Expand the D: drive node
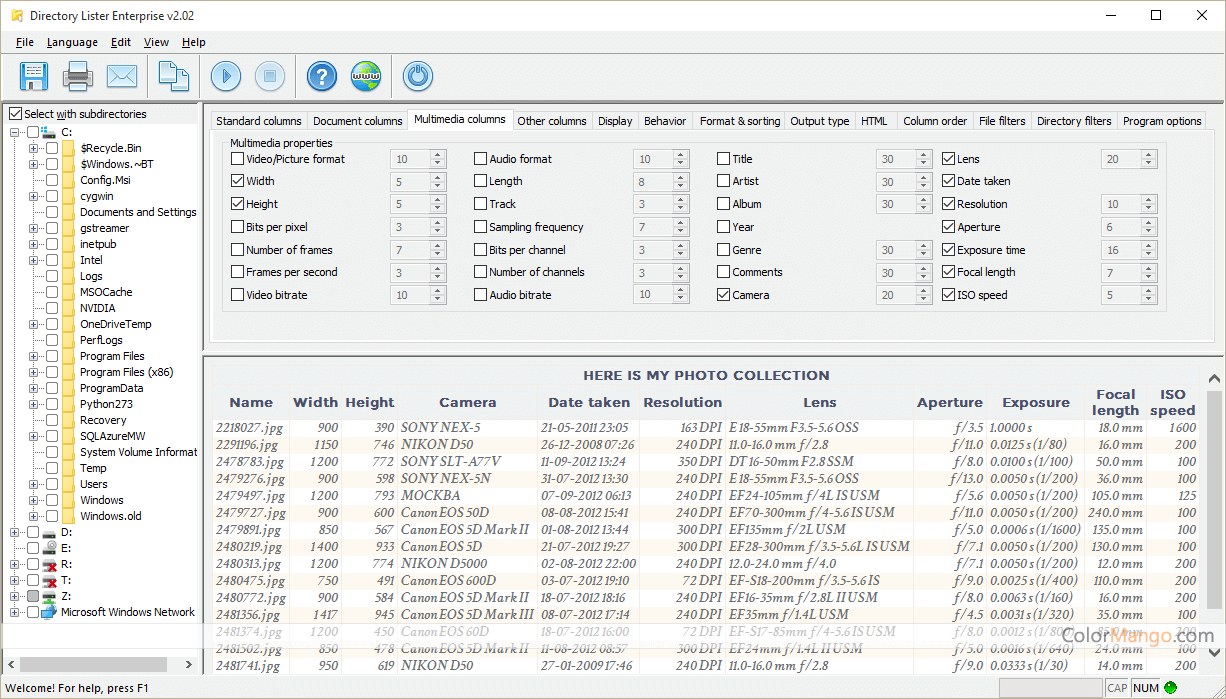Image resolution: width=1226 pixels, height=699 pixels. click(x=15, y=532)
